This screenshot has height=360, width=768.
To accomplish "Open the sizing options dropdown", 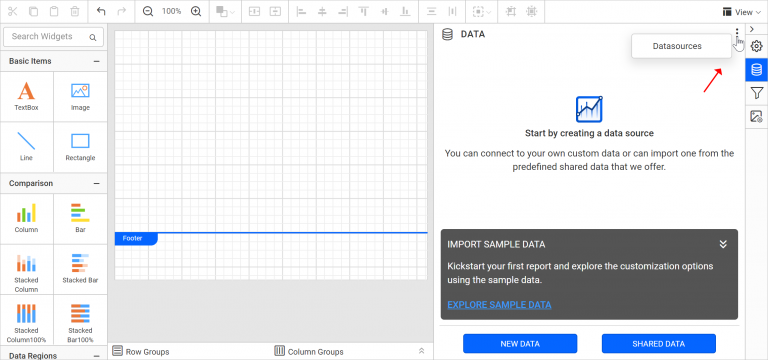I will click(x=482, y=11).
